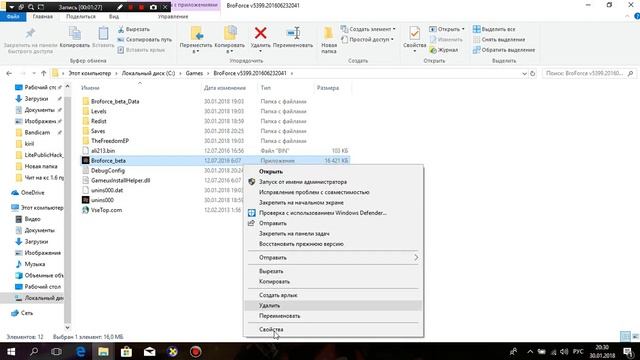Switch to the details view layout icon

625,336
